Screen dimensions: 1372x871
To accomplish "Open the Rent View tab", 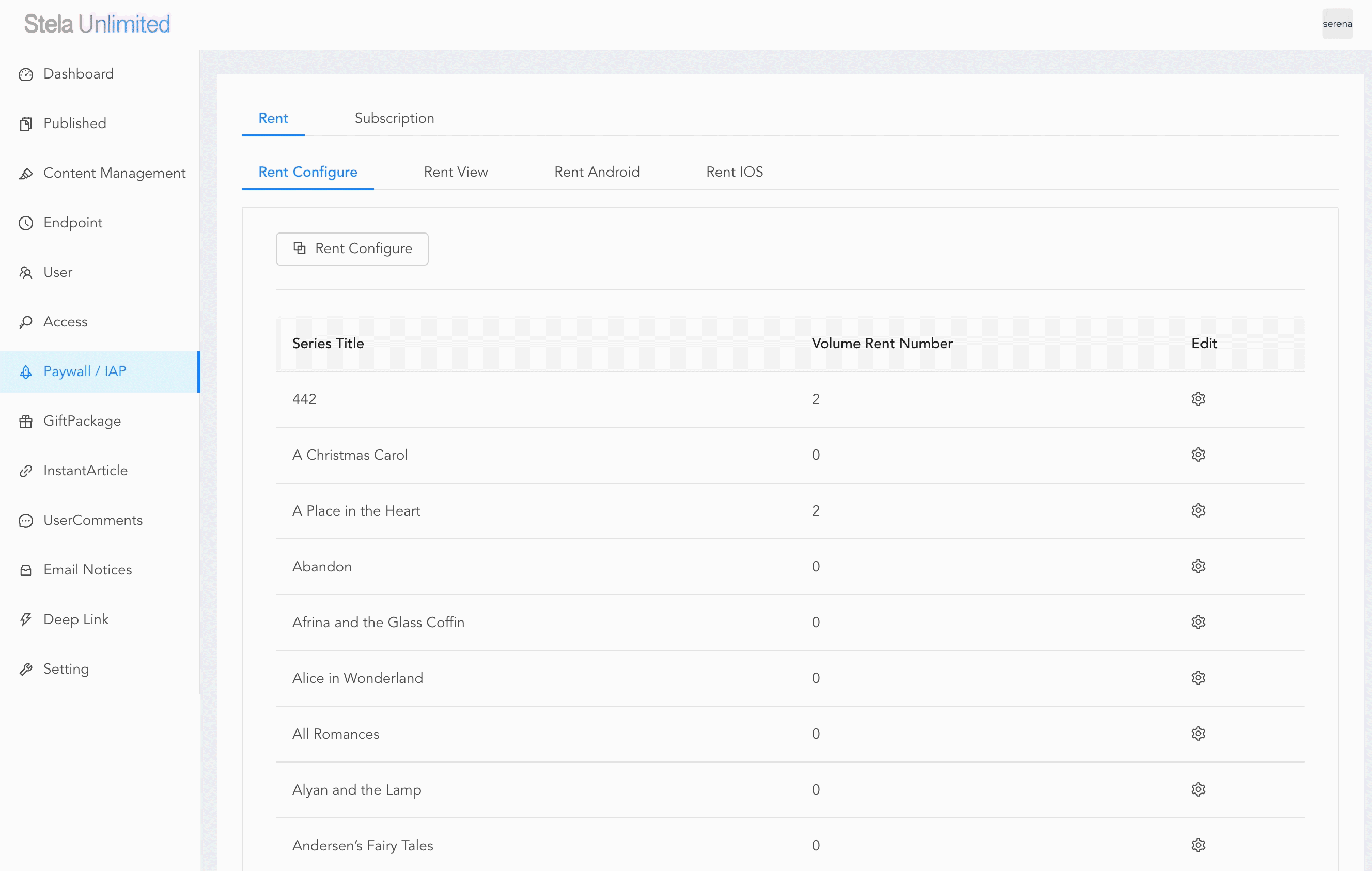I will (455, 172).
